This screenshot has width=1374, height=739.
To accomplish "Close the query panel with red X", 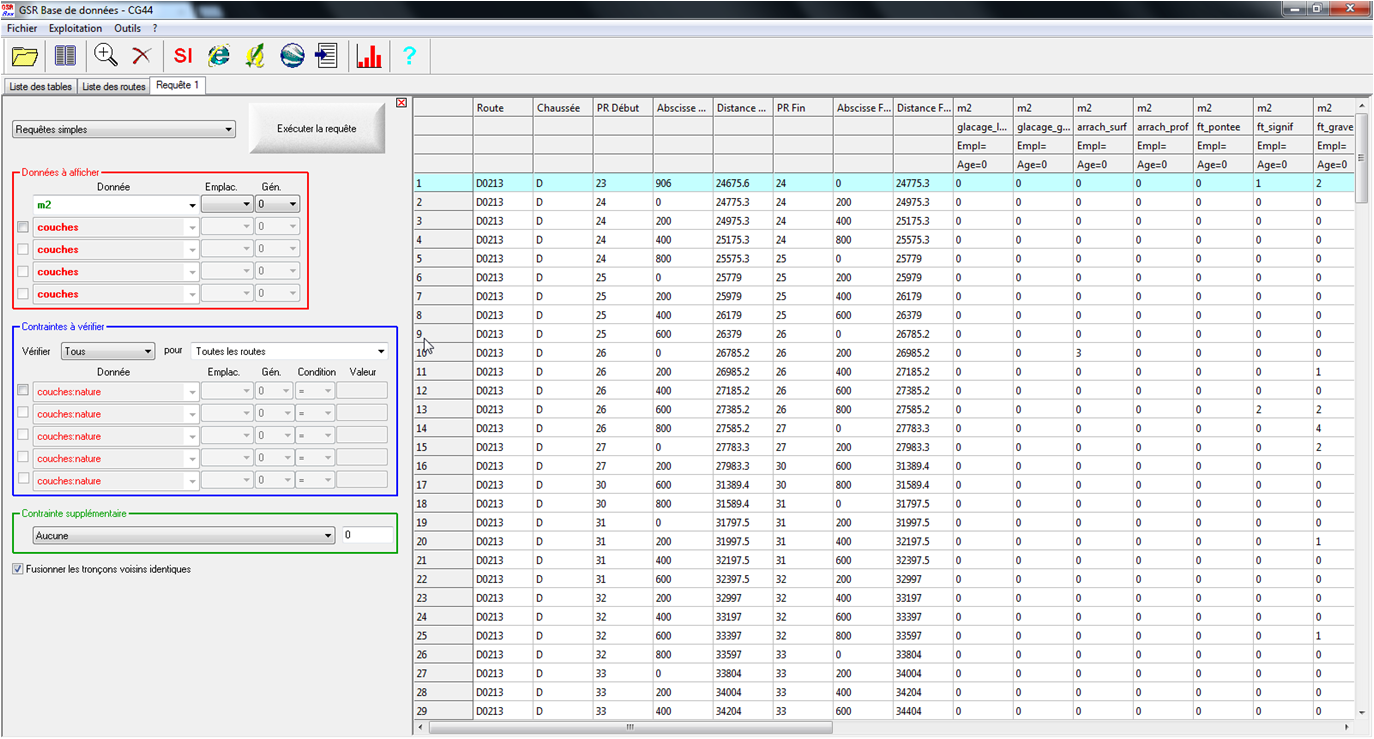I will 401,102.
